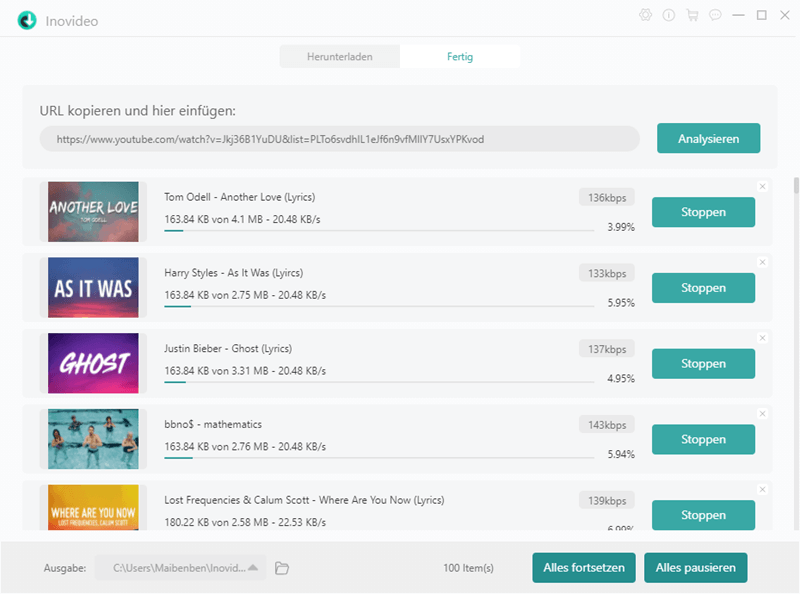Click the 137kbps bitrate badge
This screenshot has height=594, width=800.
(607, 349)
